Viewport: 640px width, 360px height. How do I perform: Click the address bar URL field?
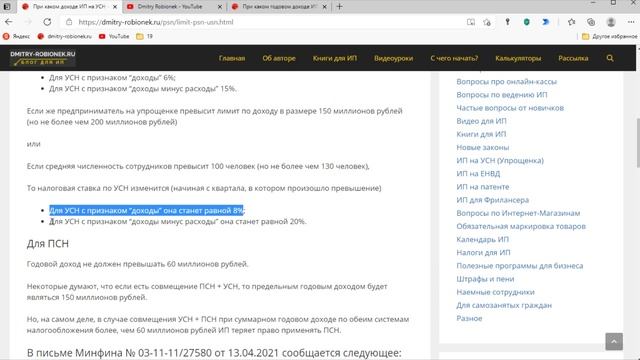point(261,22)
